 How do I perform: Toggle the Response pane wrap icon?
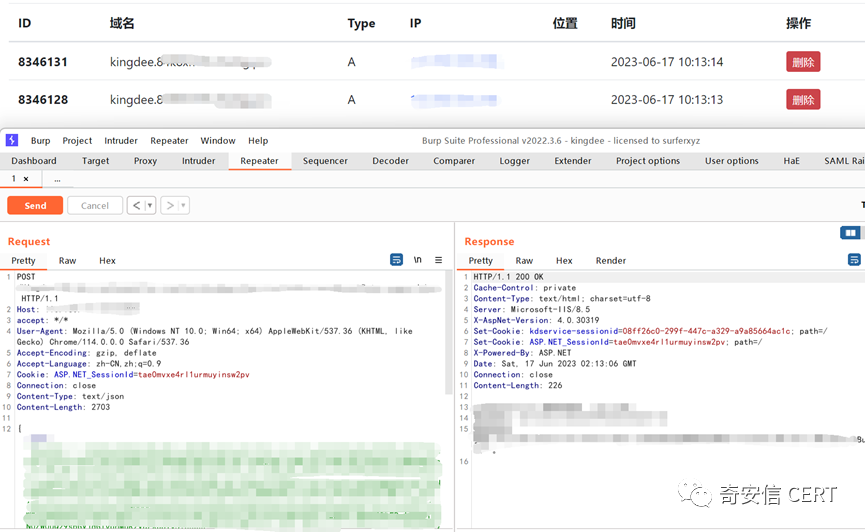pyautogui.click(x=854, y=259)
